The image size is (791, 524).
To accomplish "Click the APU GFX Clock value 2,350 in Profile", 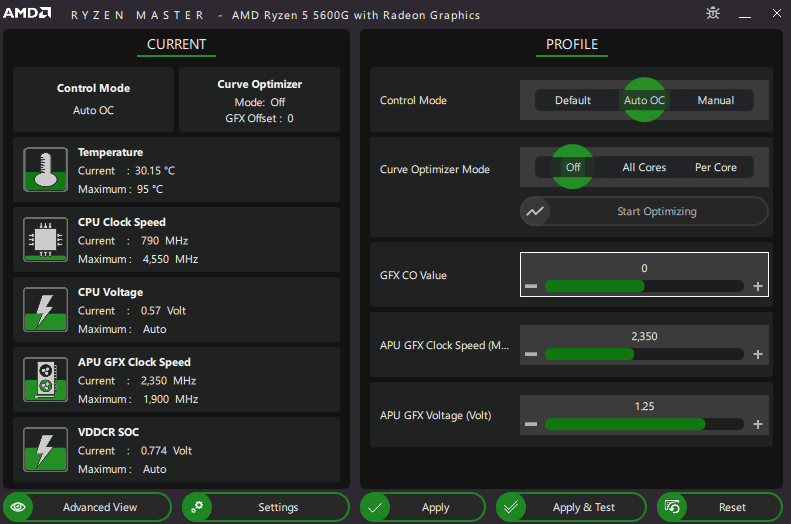I will pos(644,336).
